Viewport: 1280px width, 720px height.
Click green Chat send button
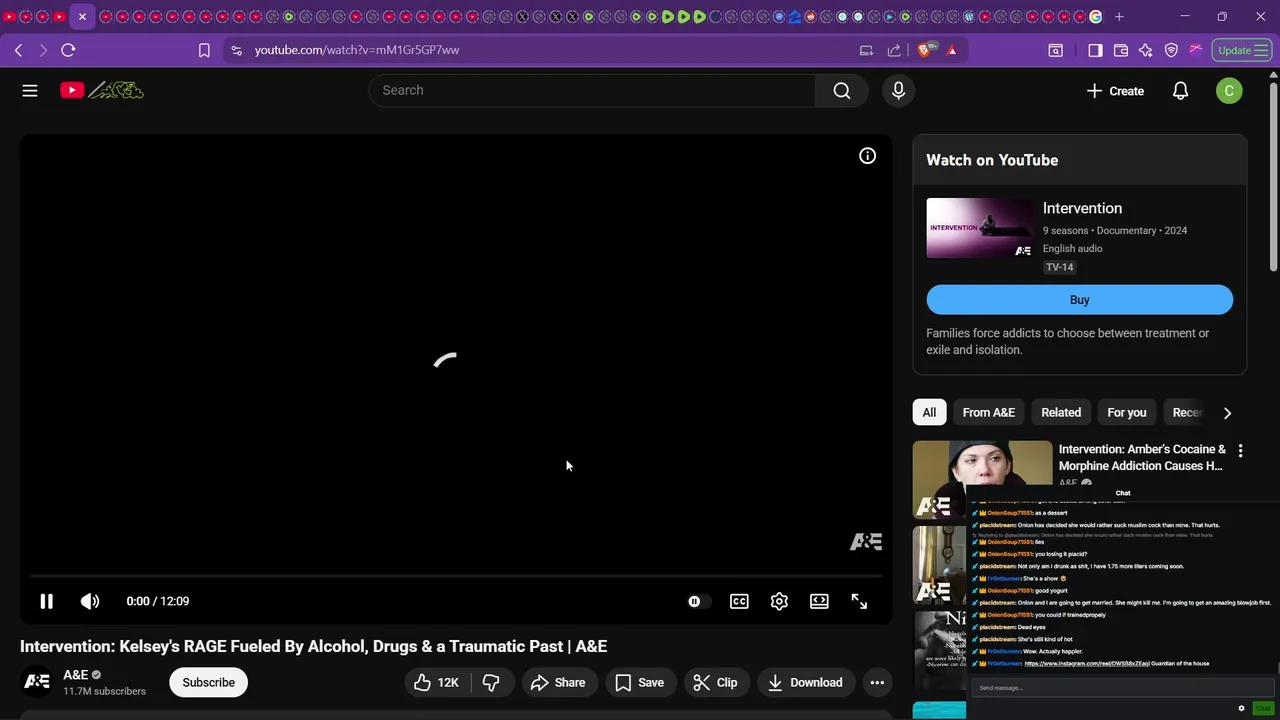pyautogui.click(x=1263, y=708)
